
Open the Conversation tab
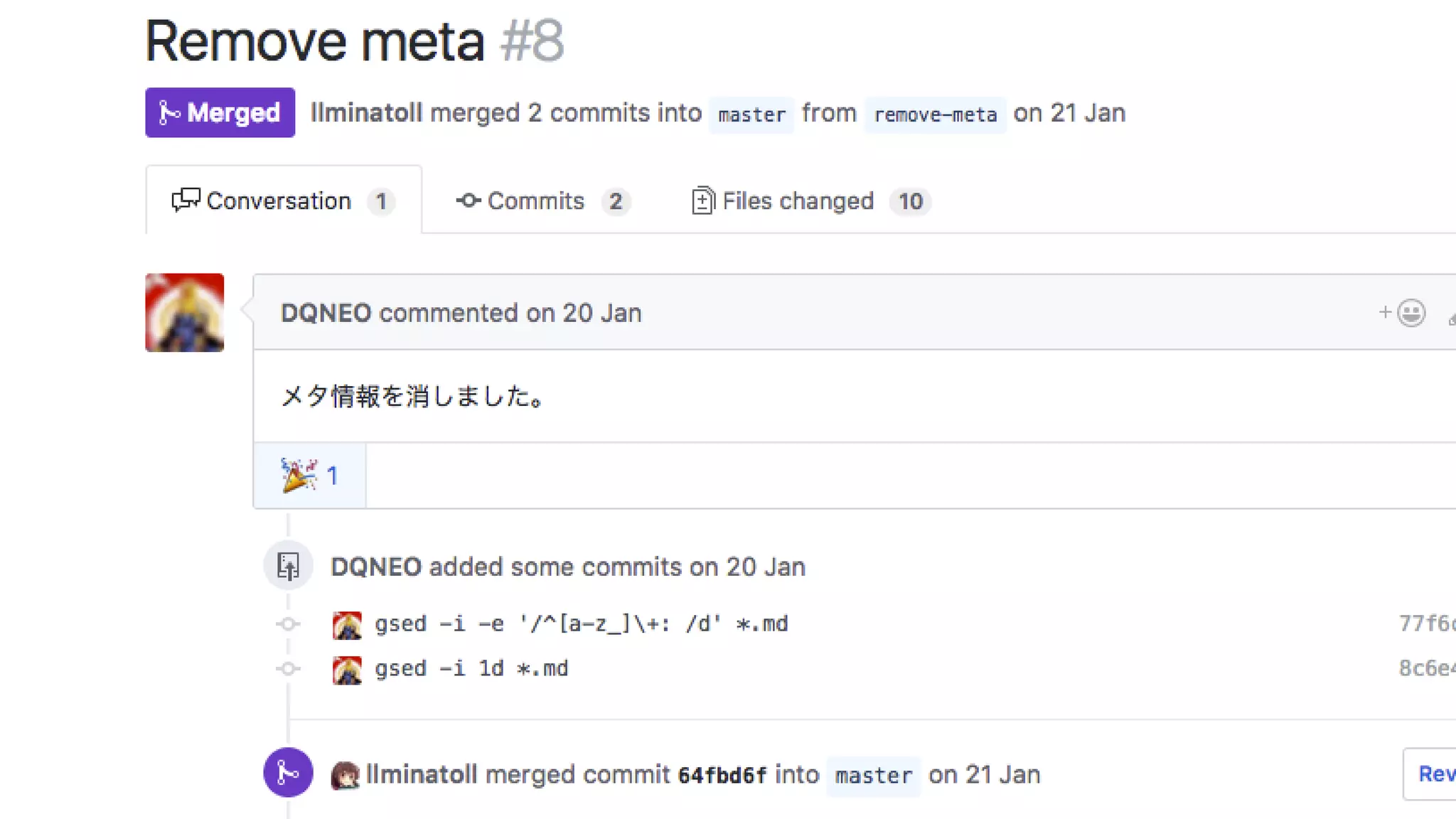pos(283,201)
